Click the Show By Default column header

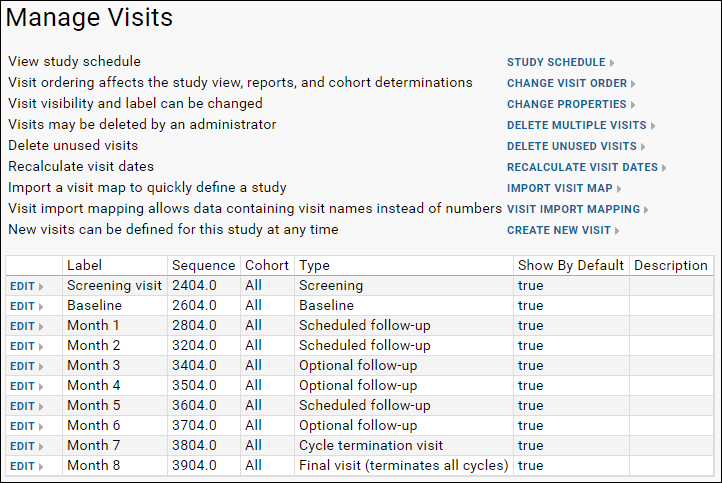571,266
